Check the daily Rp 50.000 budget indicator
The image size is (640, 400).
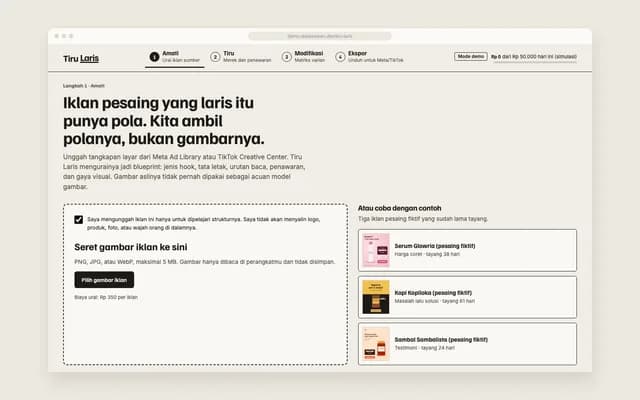point(534,57)
